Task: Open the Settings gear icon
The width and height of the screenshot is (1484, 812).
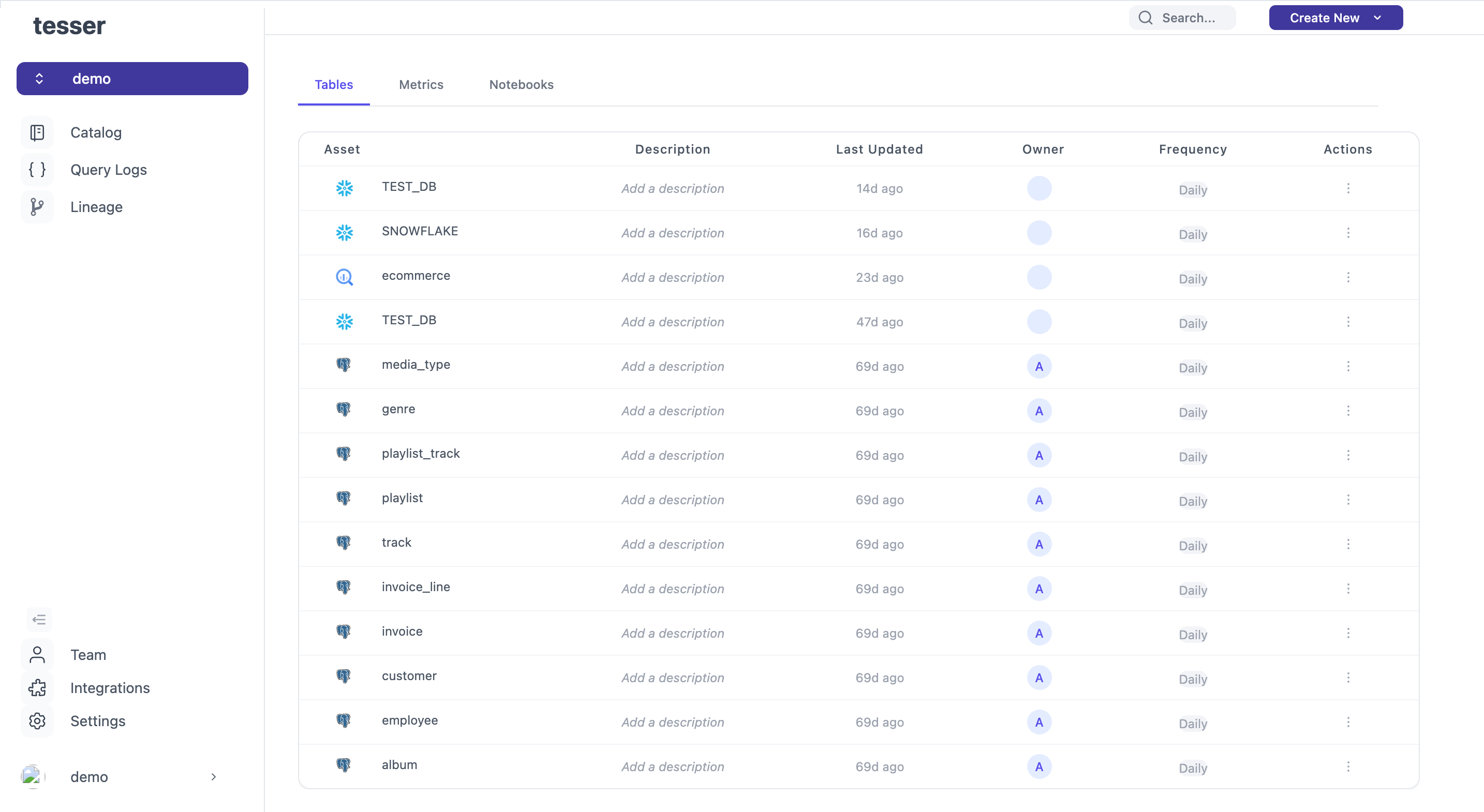Action: point(37,721)
